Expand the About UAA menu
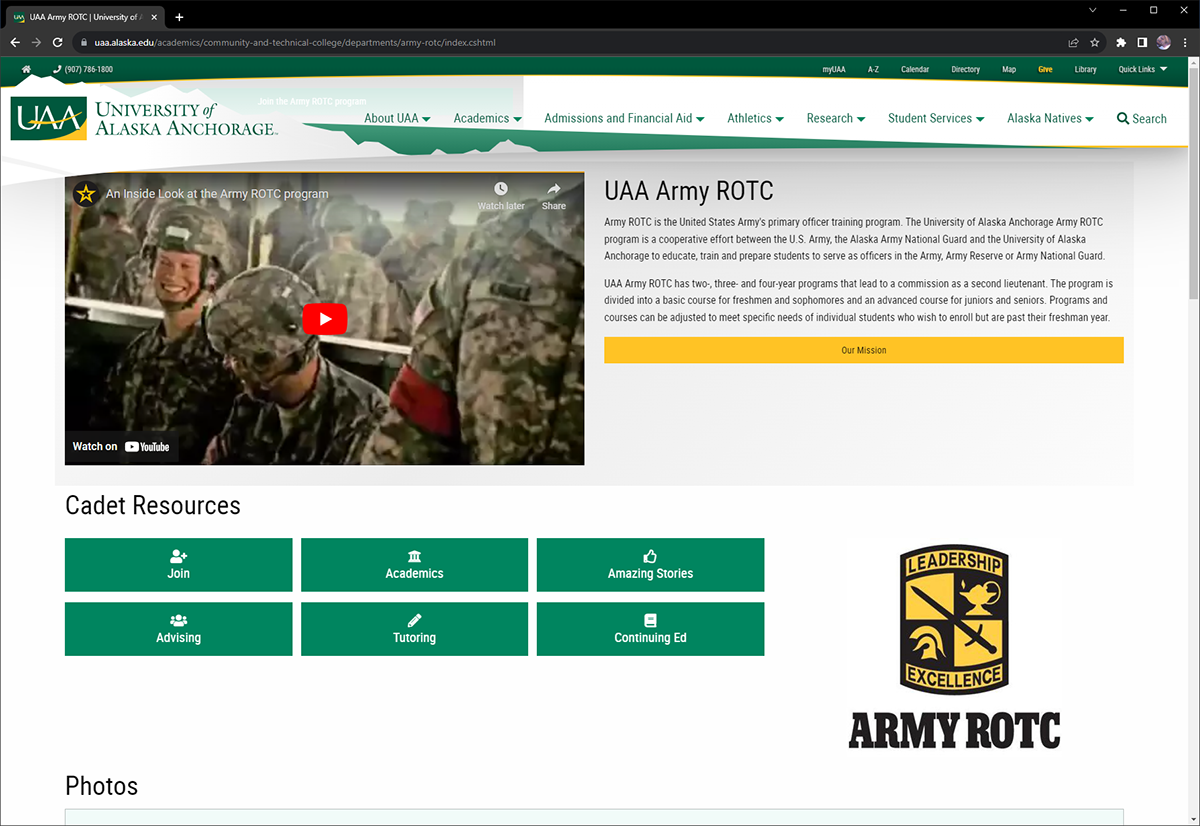This screenshot has width=1200, height=826. (x=397, y=118)
